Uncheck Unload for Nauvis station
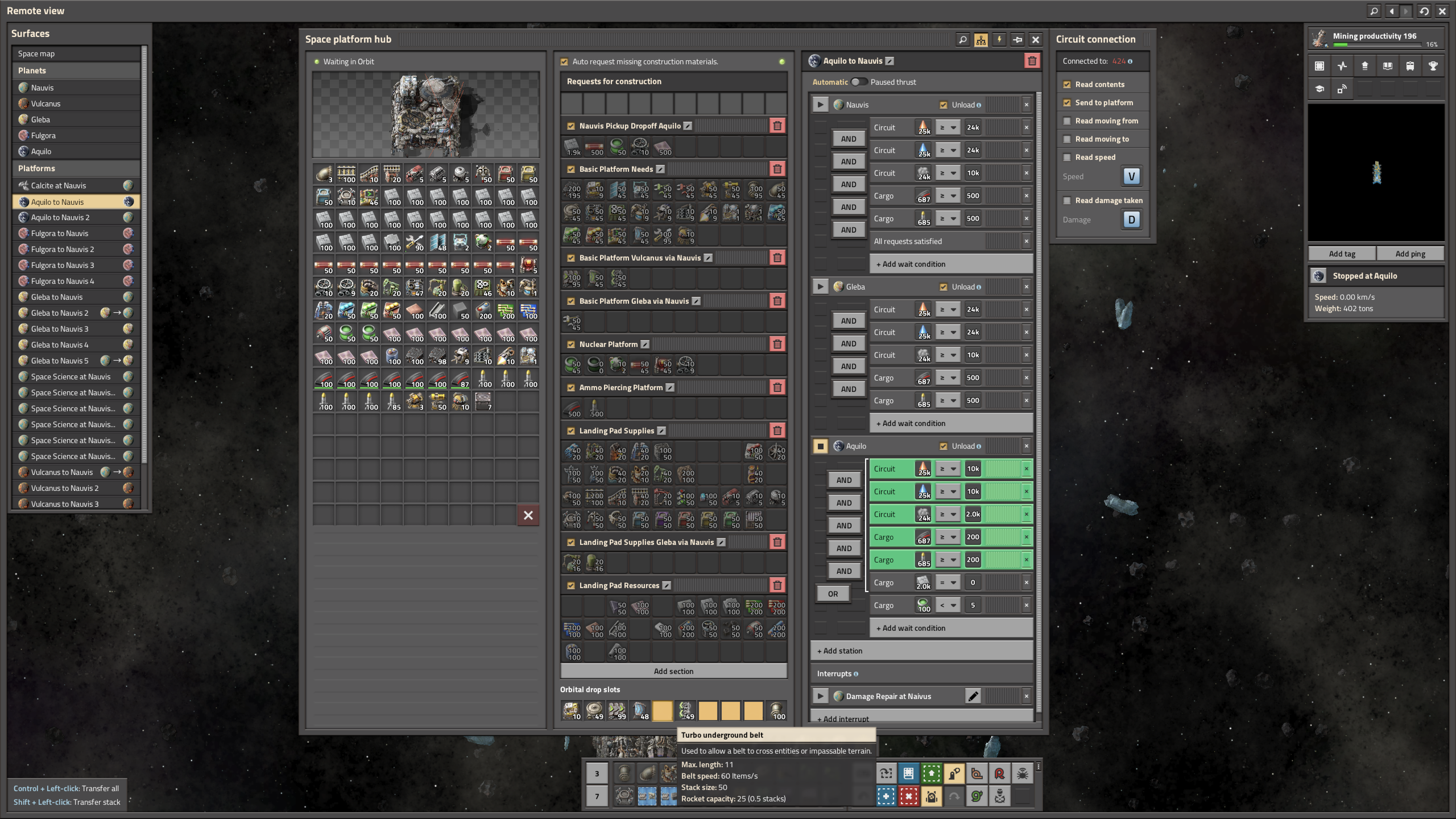Screen dimensions: 1456x819 (x=943, y=105)
